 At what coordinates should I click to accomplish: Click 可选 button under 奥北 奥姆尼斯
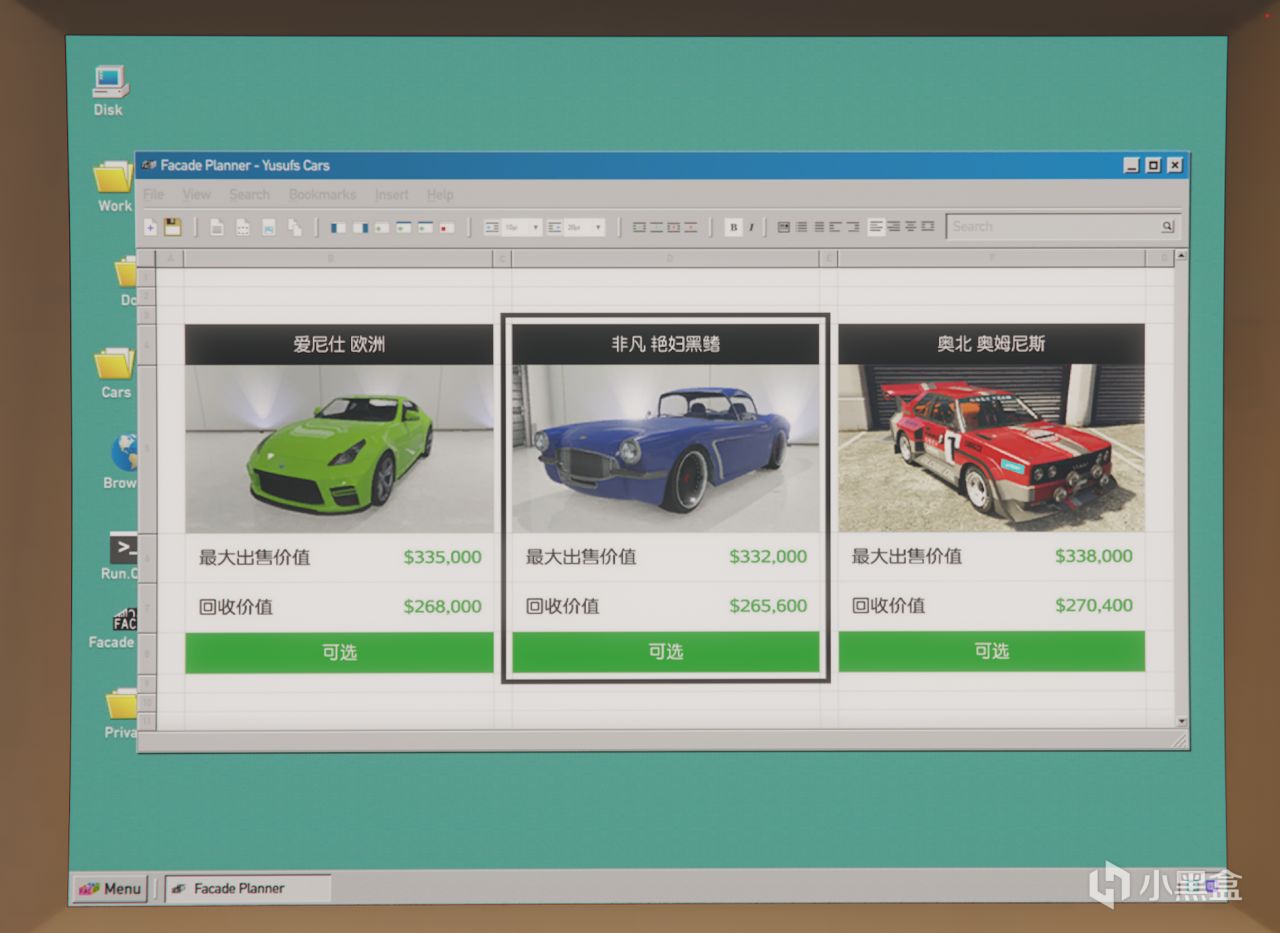[x=992, y=651]
